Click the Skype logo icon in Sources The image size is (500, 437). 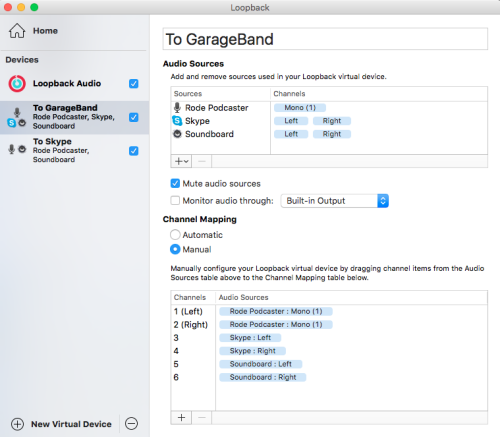(x=177, y=121)
